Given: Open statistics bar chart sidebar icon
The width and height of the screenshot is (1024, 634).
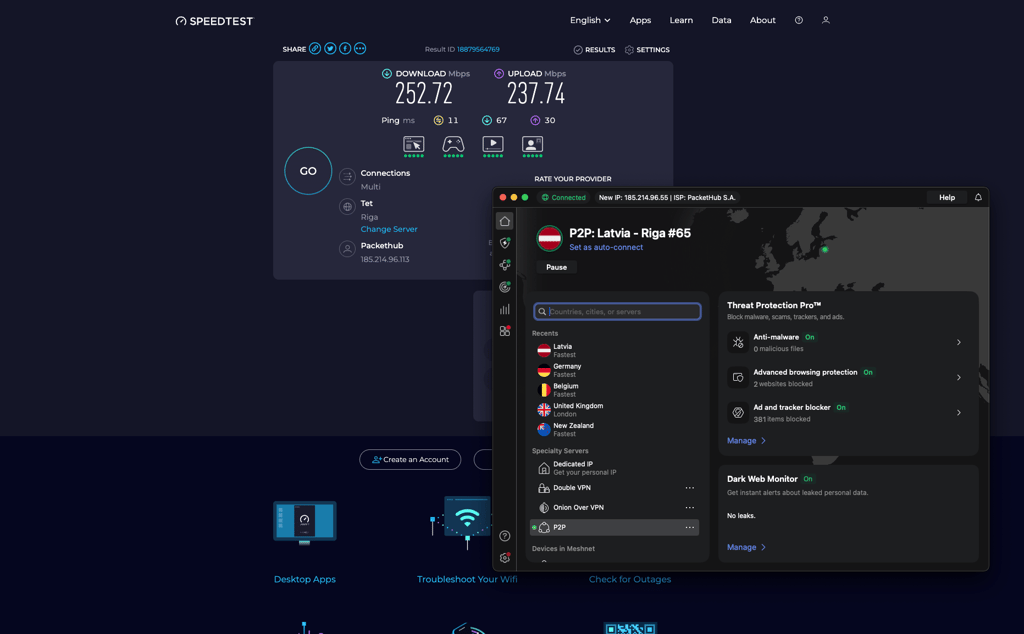Looking at the screenshot, I should [505, 309].
